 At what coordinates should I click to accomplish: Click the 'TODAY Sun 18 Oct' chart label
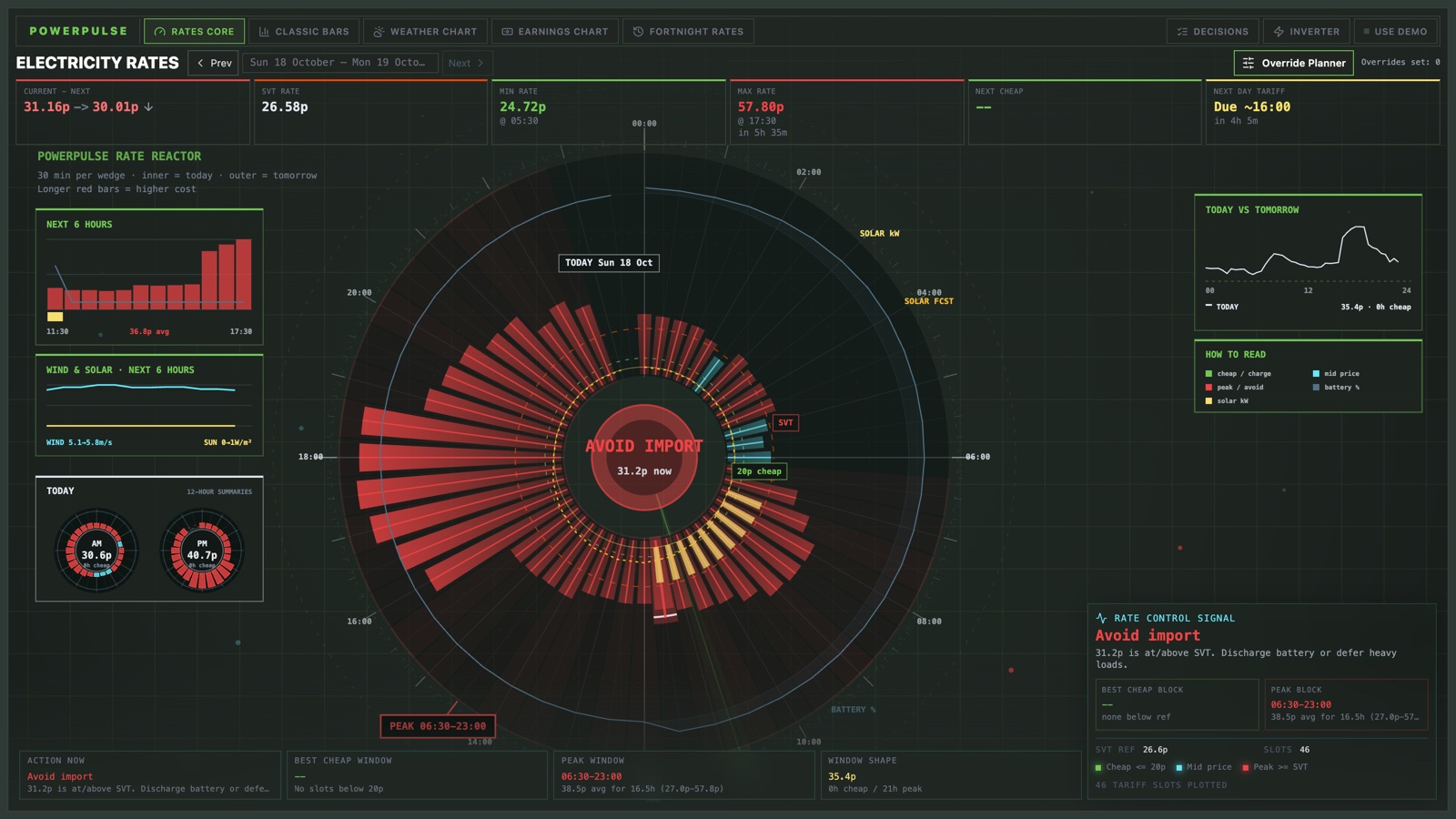609,263
